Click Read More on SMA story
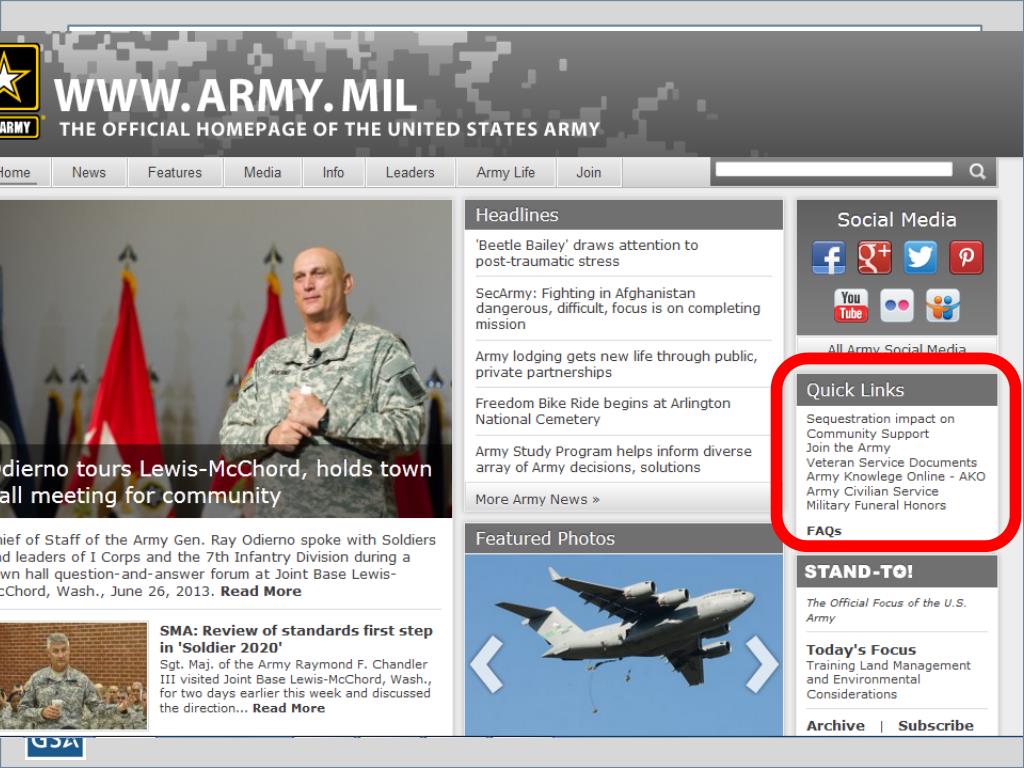This screenshot has height=768, width=1024. click(x=289, y=709)
